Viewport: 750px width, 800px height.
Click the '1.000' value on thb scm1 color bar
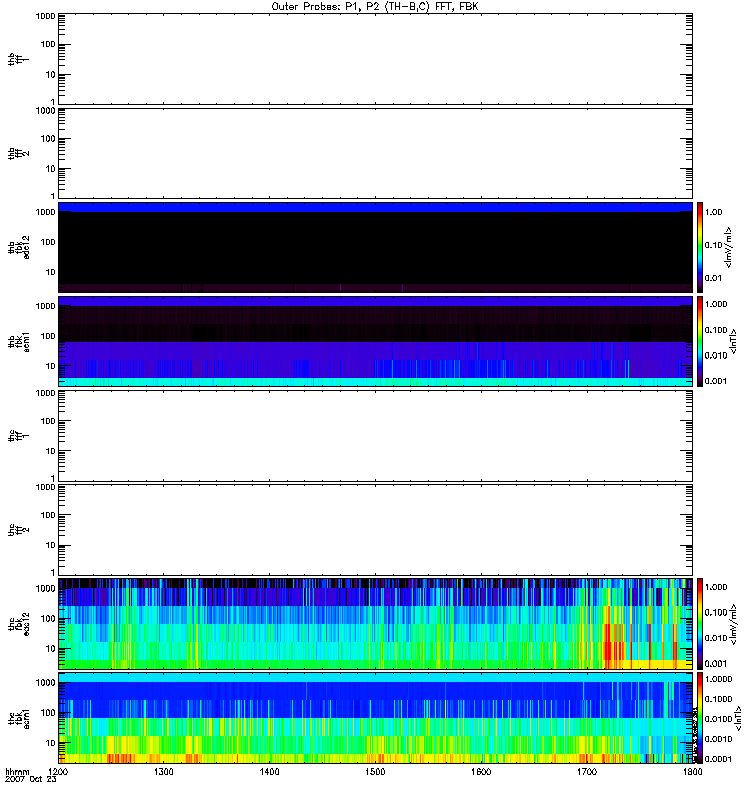pyautogui.click(x=716, y=304)
